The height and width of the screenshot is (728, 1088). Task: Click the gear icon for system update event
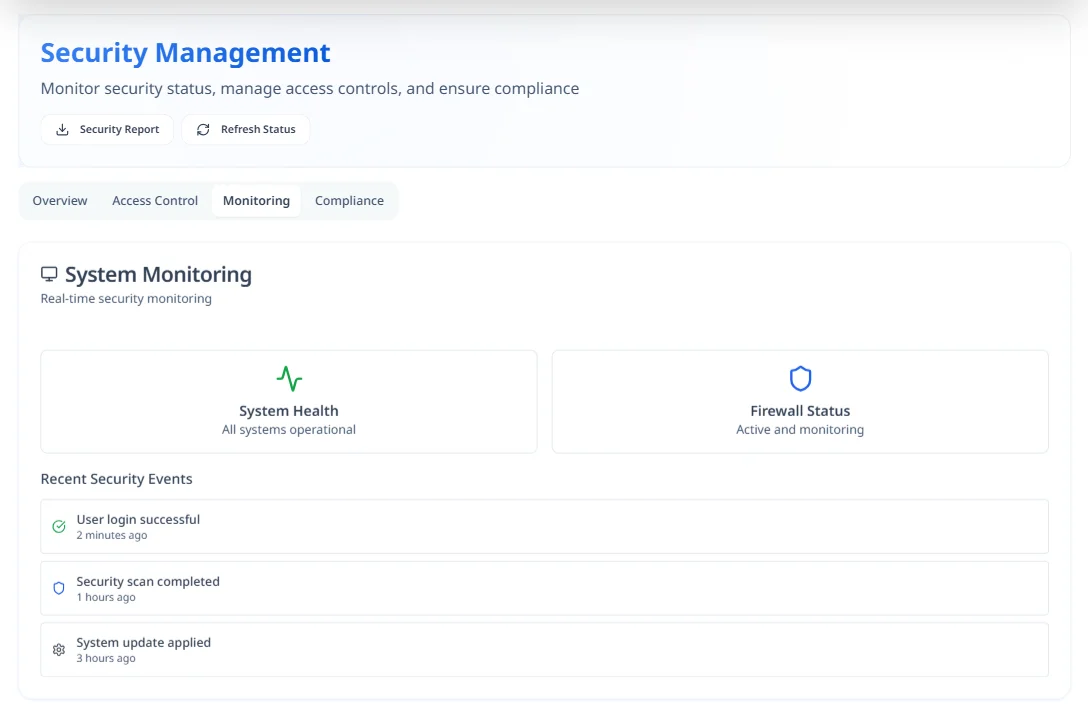[x=59, y=650]
